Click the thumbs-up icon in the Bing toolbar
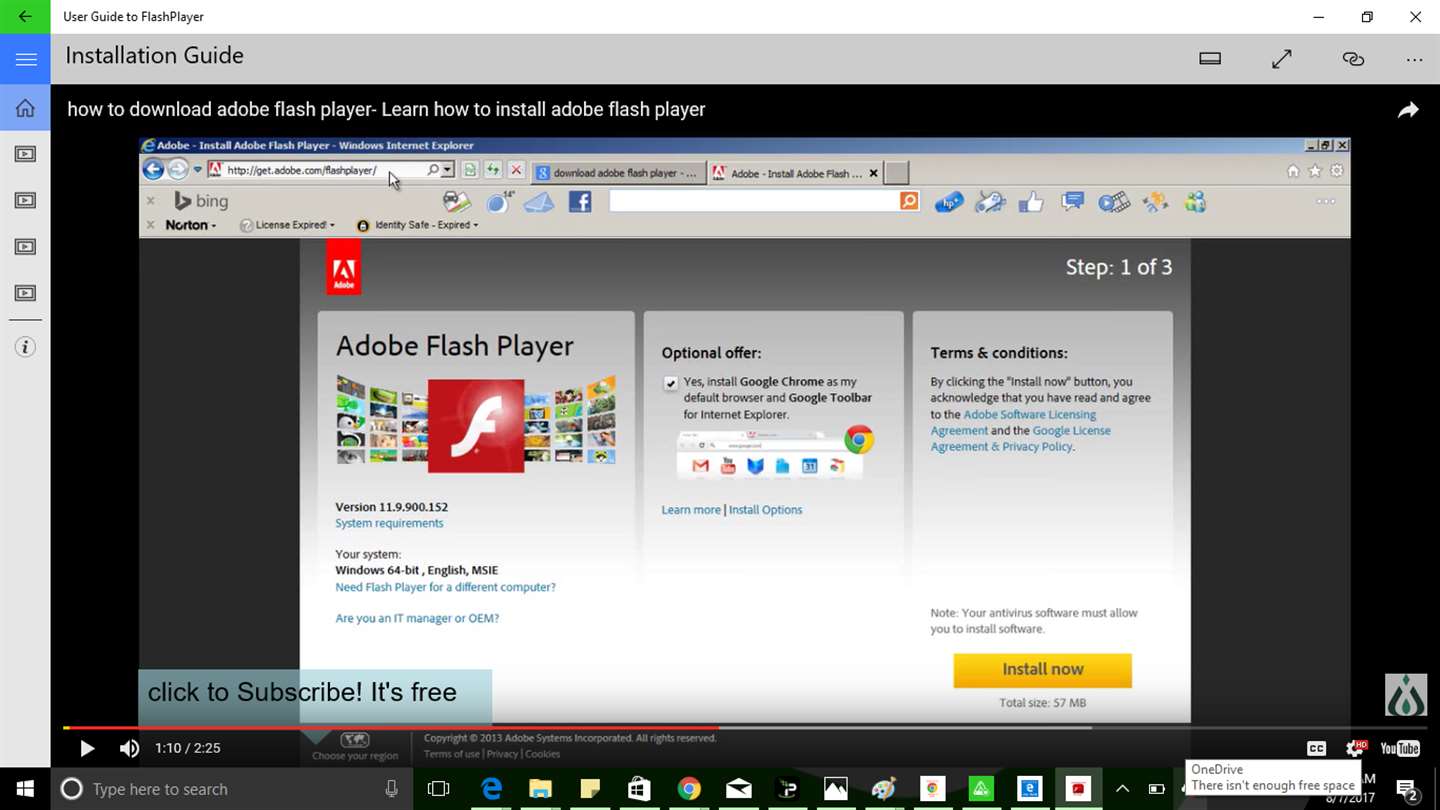The image size is (1440, 810). coord(1031,203)
